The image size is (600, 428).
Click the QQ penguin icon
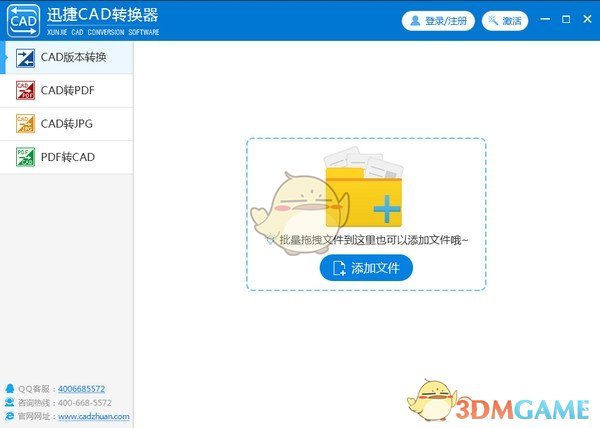point(10,389)
